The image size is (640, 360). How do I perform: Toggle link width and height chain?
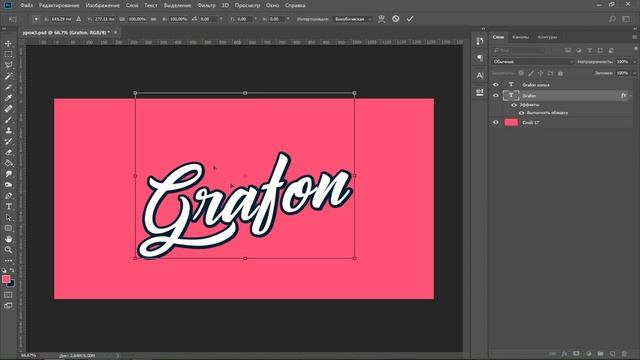(153, 19)
